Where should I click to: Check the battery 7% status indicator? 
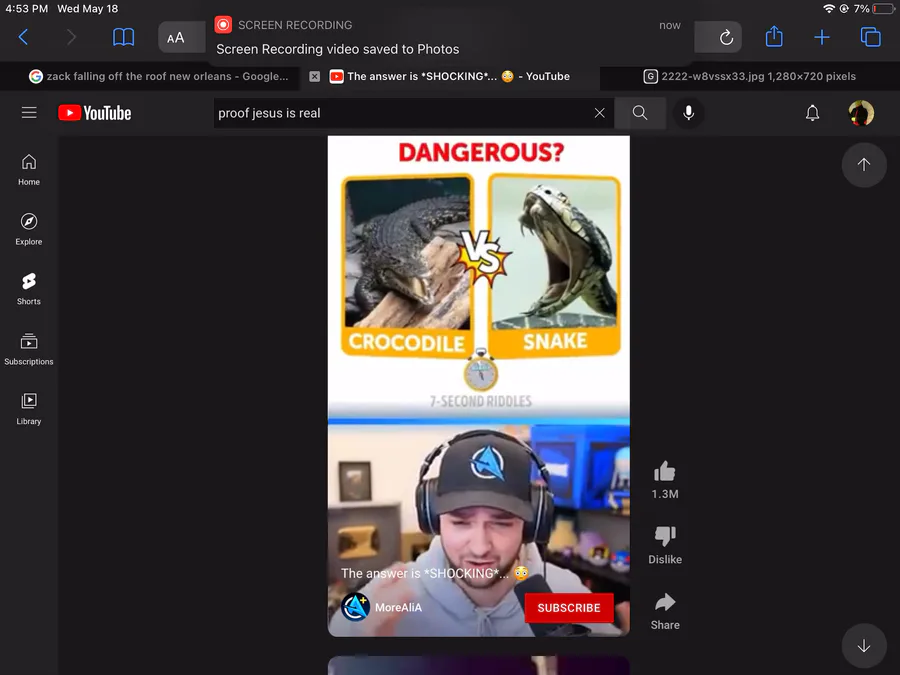[x=874, y=9]
